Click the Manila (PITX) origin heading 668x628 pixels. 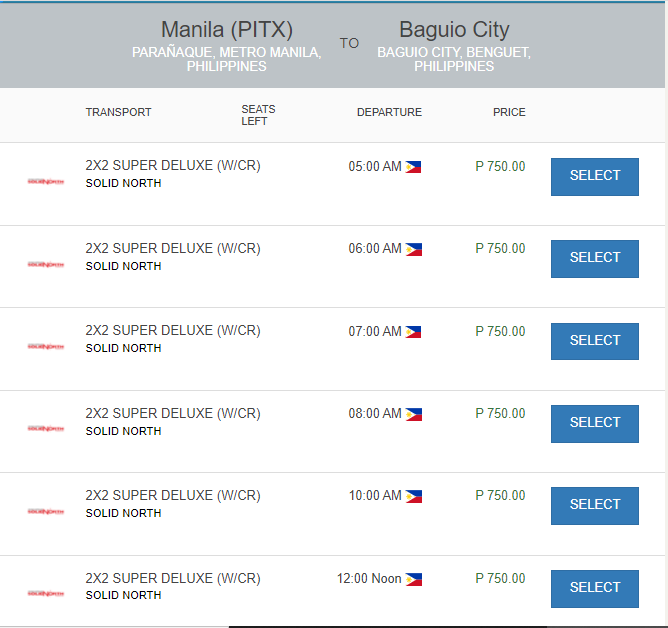pyautogui.click(x=227, y=30)
